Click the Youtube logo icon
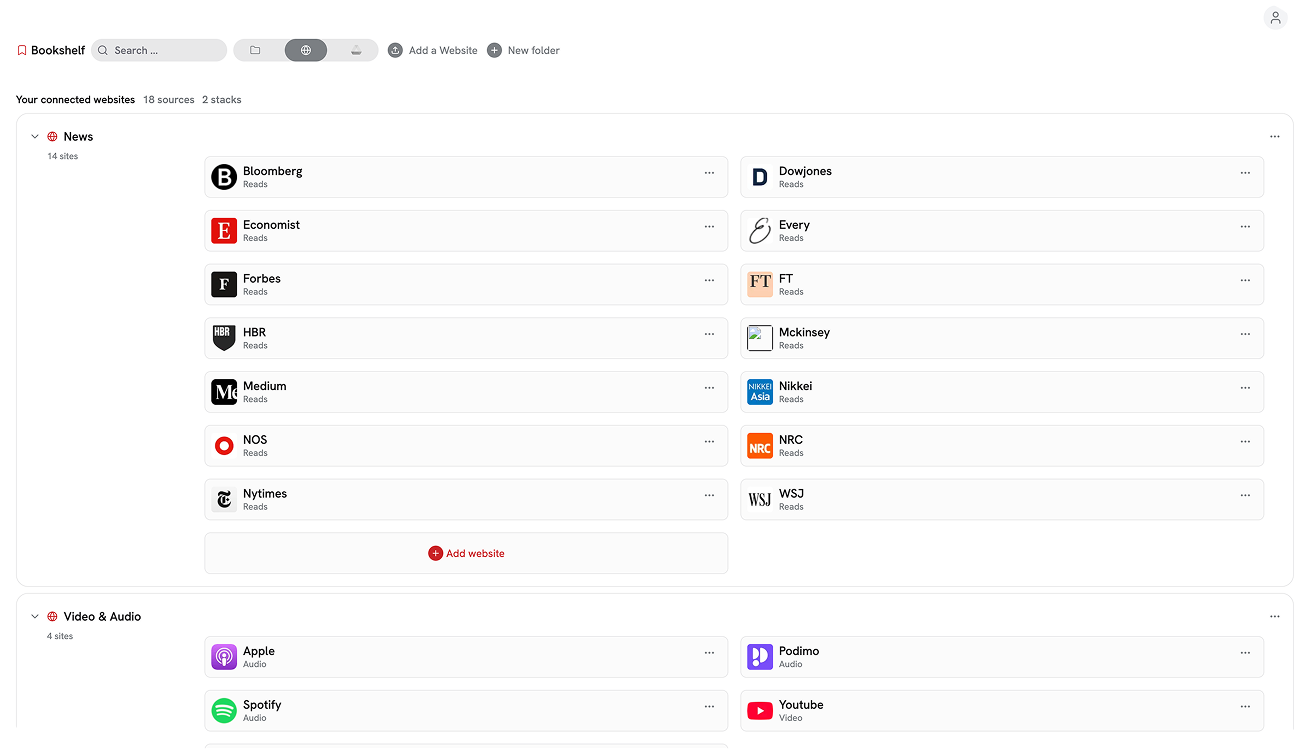The height and width of the screenshot is (749, 1312). 760,711
